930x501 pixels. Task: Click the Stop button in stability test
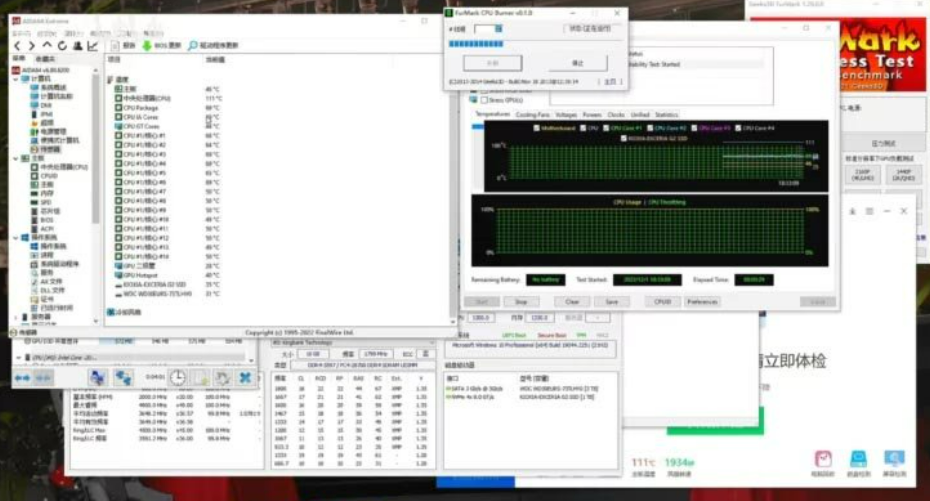pos(520,302)
